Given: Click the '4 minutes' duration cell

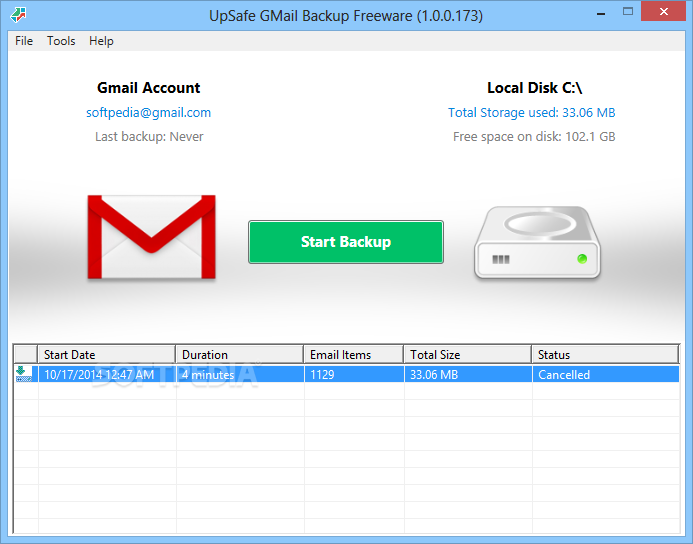Looking at the screenshot, I should 240,375.
